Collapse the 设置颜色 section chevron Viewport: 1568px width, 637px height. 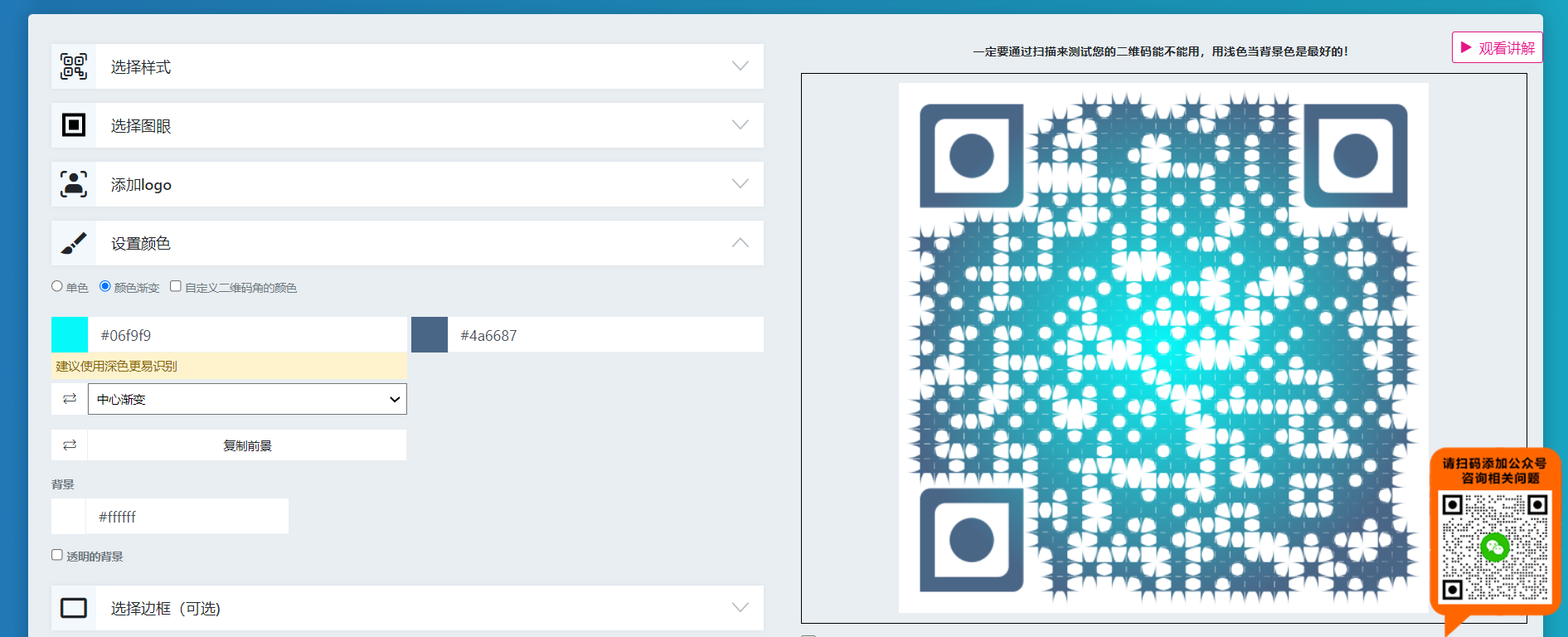(x=740, y=243)
